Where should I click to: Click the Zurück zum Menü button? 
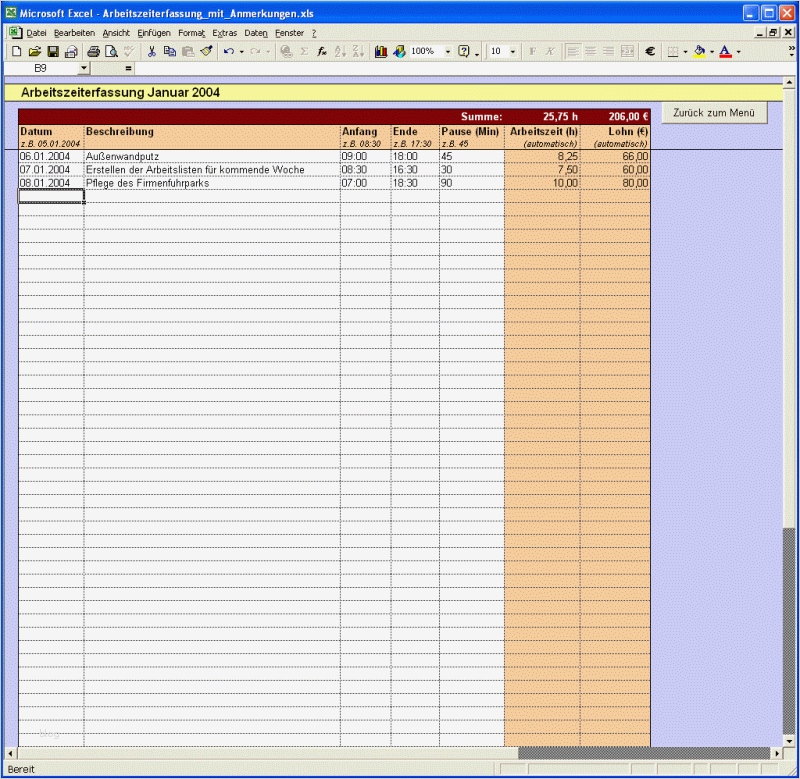713,113
